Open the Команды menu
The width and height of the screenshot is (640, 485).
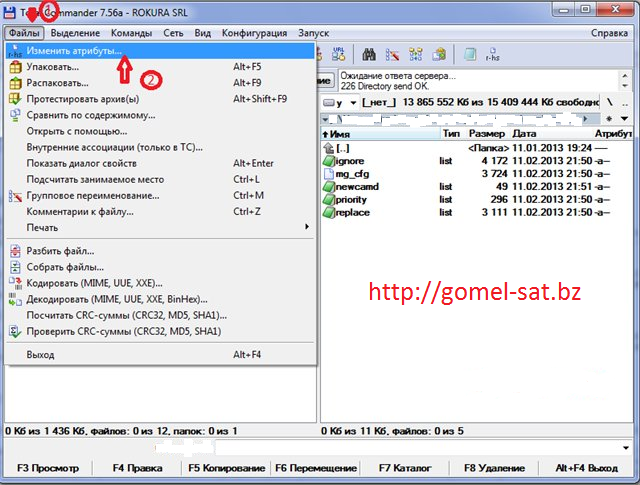(x=131, y=33)
